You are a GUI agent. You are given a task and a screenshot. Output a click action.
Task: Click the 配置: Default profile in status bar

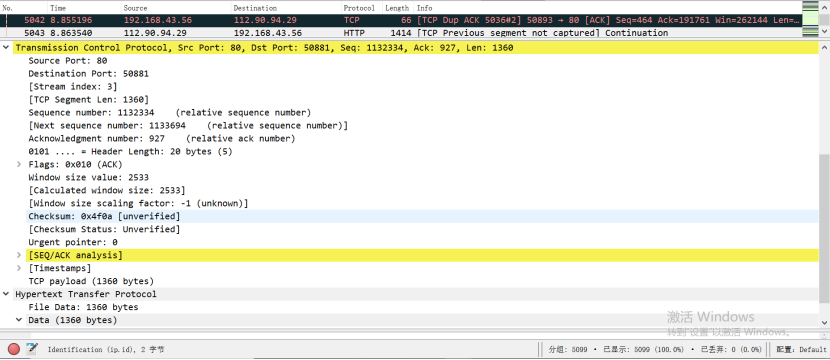tap(801, 349)
